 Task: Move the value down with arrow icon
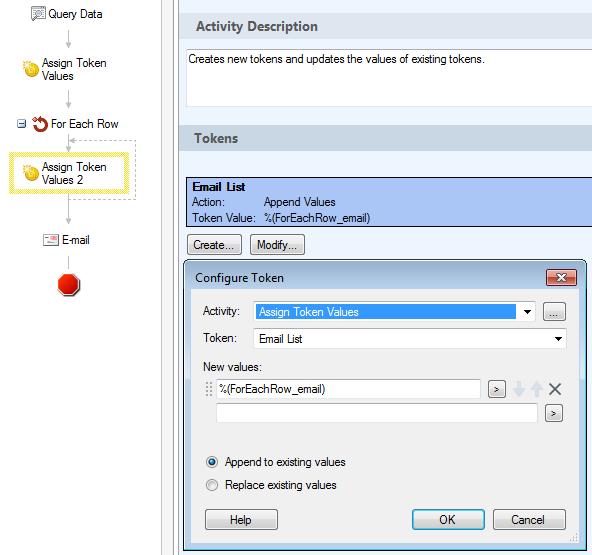(518, 389)
